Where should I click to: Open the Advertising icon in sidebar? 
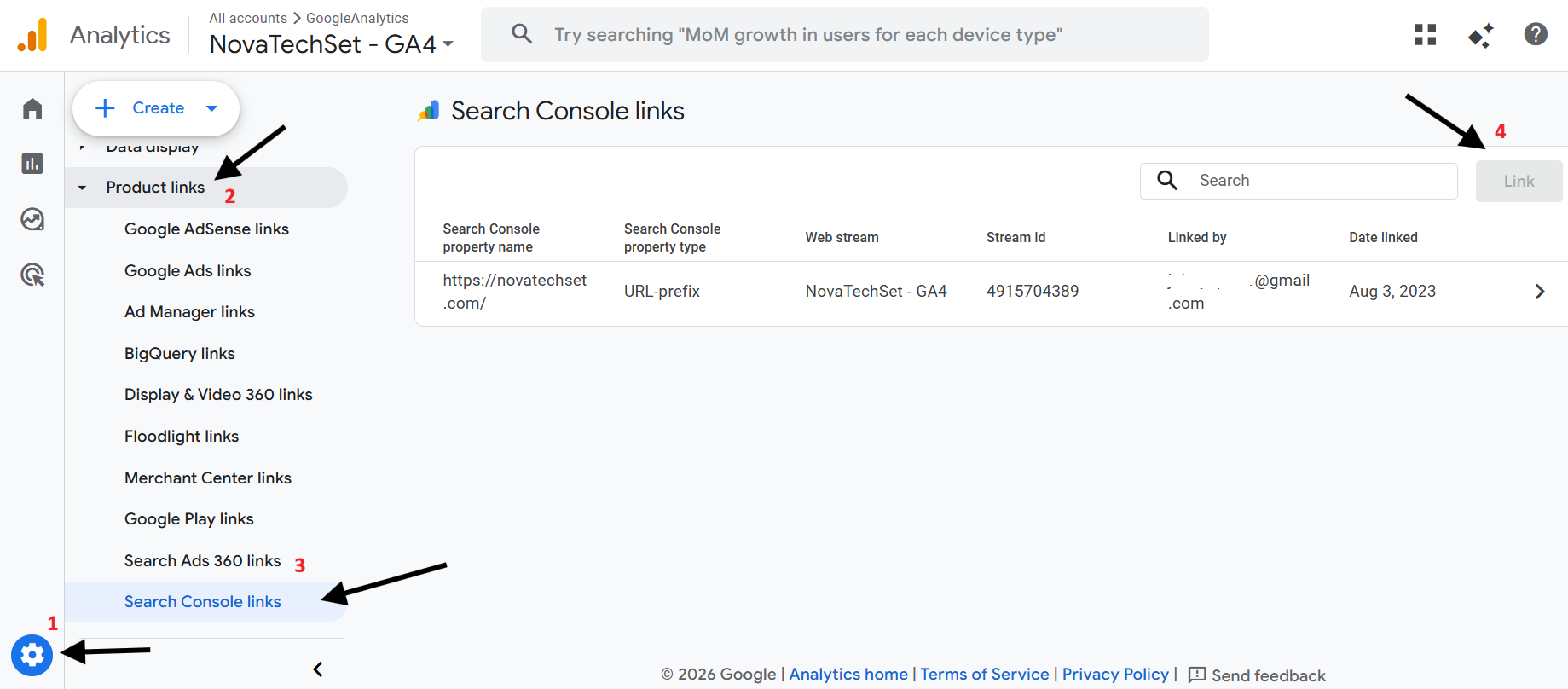[x=32, y=275]
